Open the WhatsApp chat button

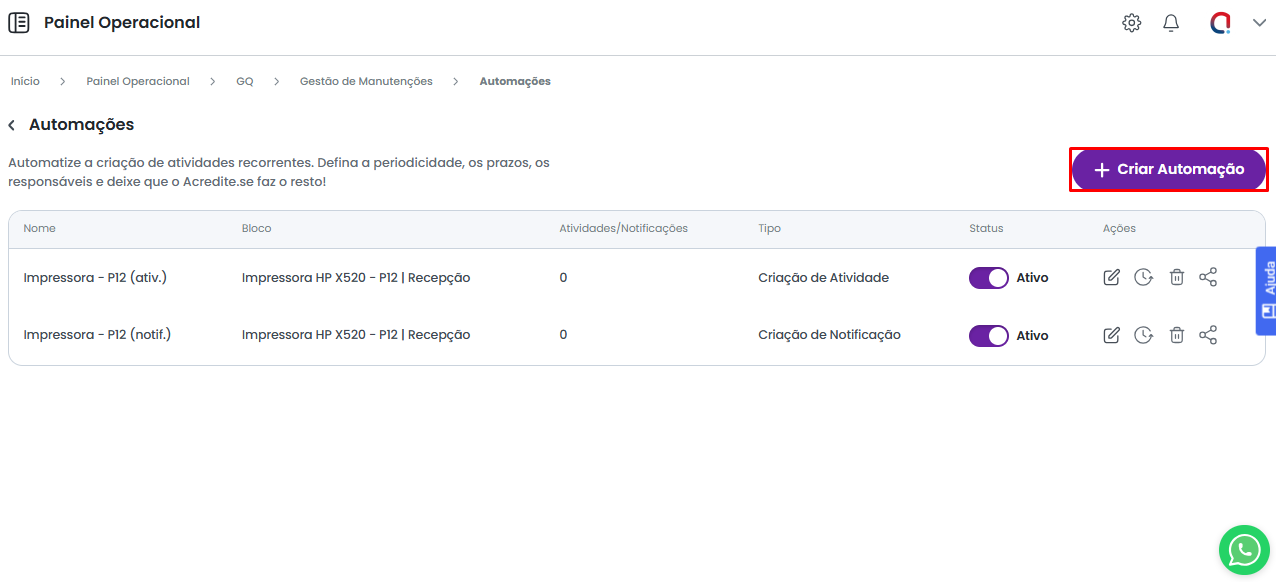coord(1244,549)
